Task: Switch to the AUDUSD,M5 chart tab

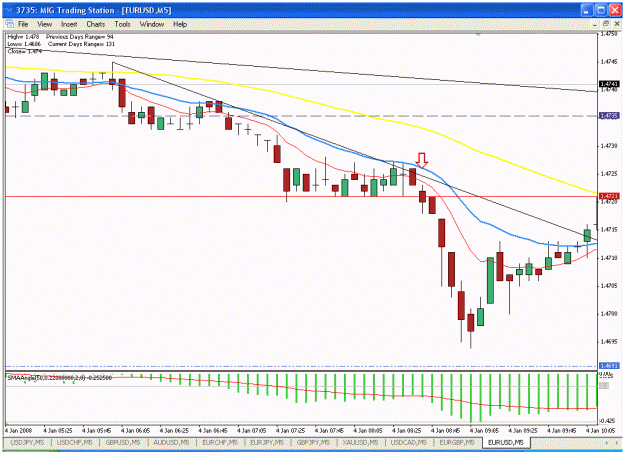Action: [171, 442]
